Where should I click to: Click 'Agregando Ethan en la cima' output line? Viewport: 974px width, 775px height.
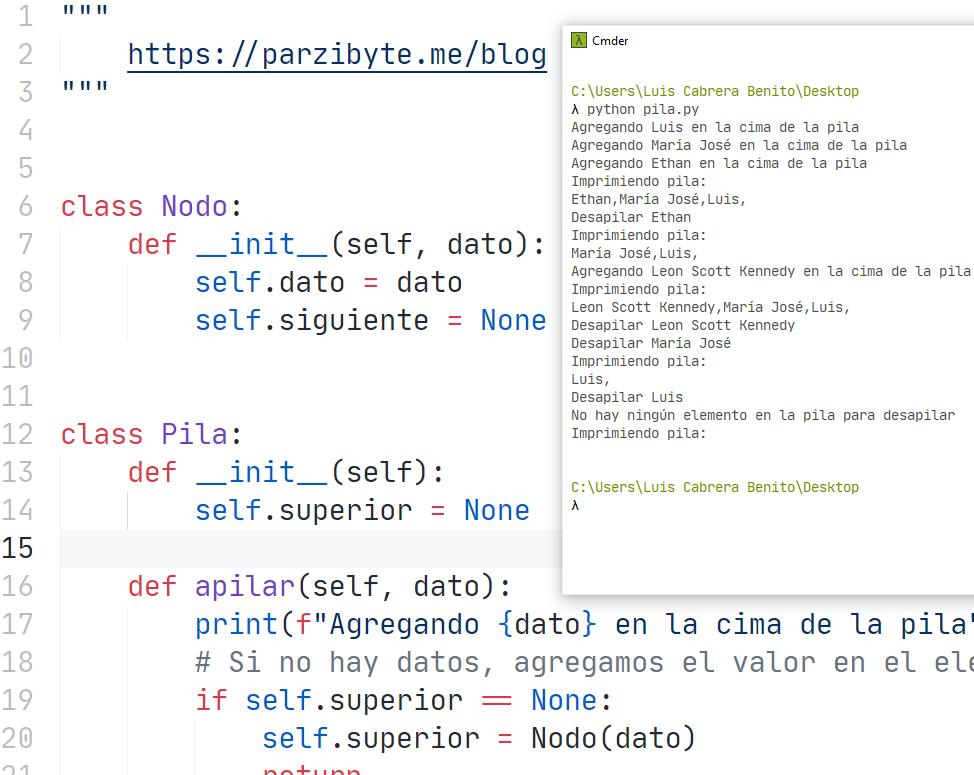[719, 163]
